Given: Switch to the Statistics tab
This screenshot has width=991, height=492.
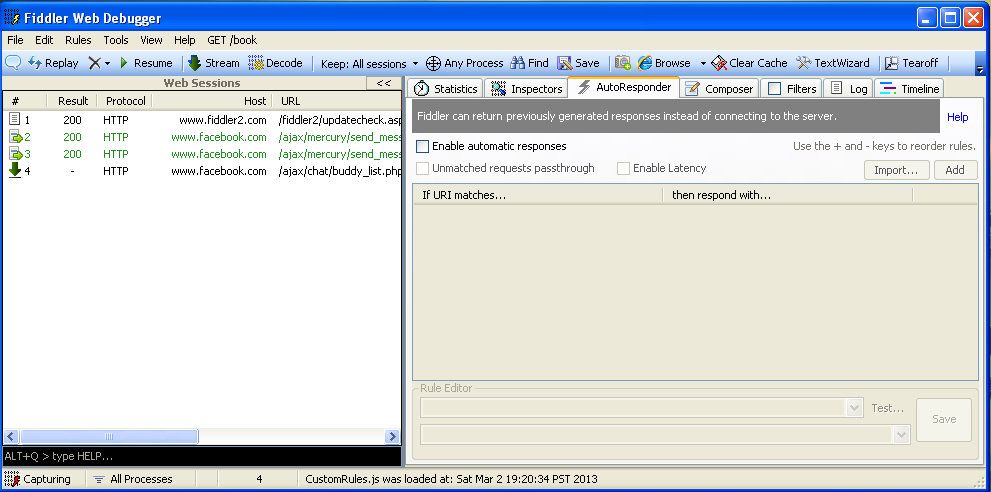Looking at the screenshot, I should pos(446,89).
